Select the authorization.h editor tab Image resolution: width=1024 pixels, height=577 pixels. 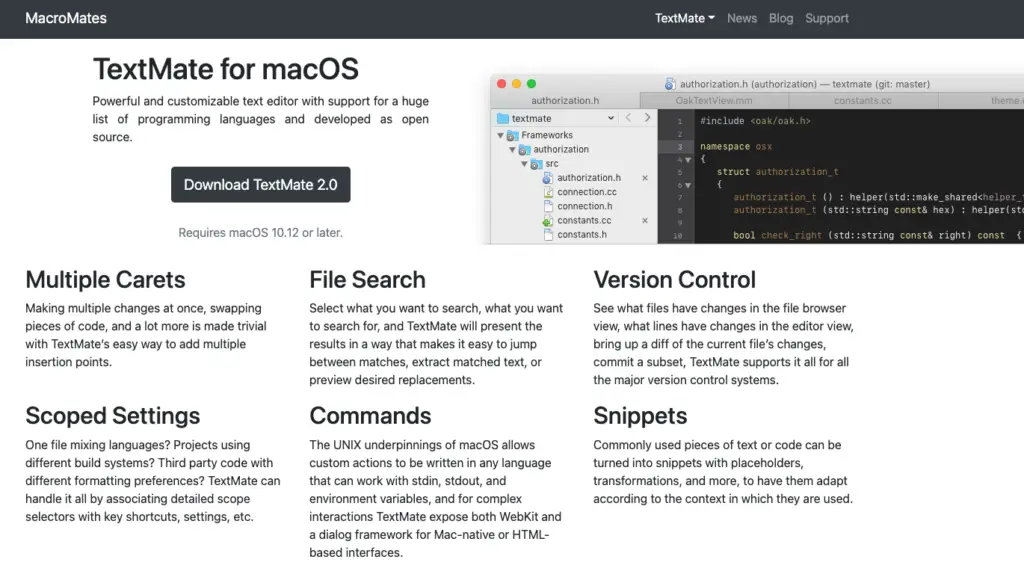tap(565, 101)
